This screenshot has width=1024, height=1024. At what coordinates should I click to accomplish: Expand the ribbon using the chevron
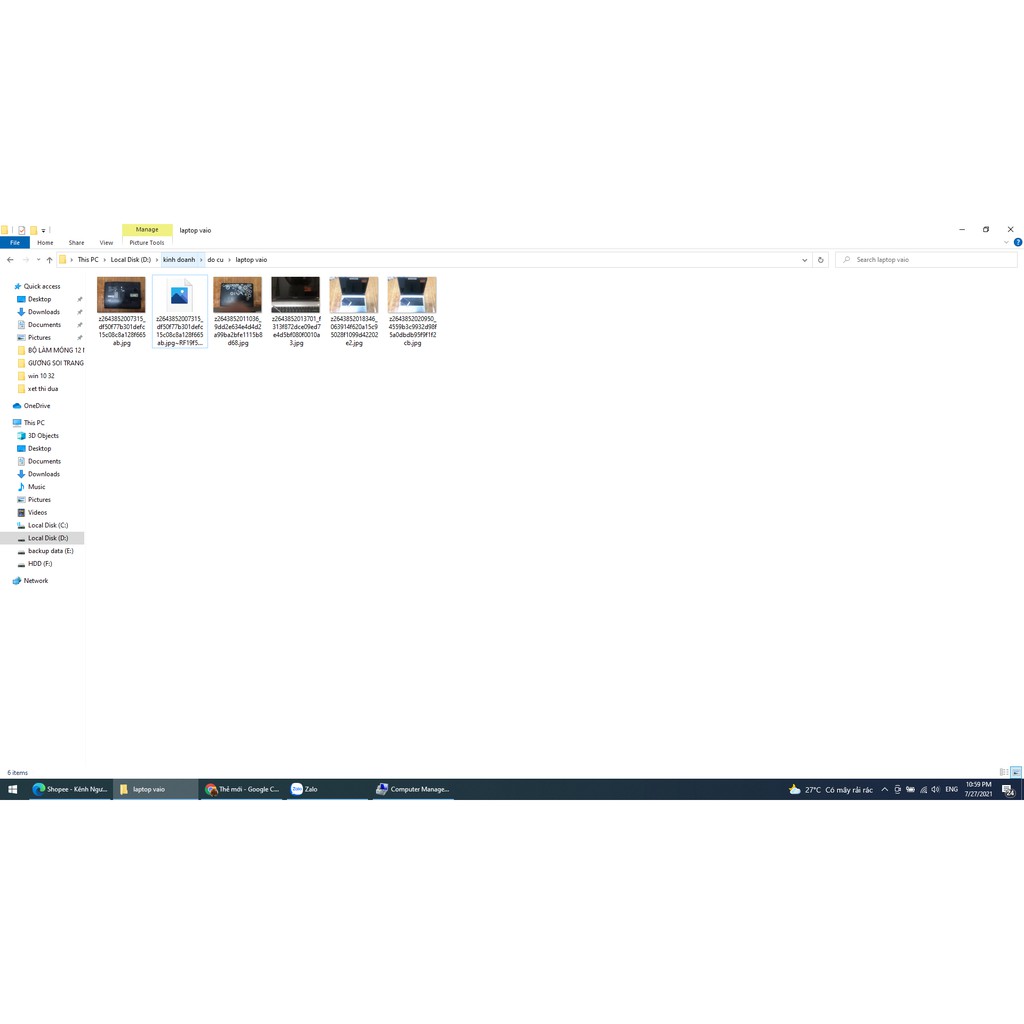click(1006, 242)
